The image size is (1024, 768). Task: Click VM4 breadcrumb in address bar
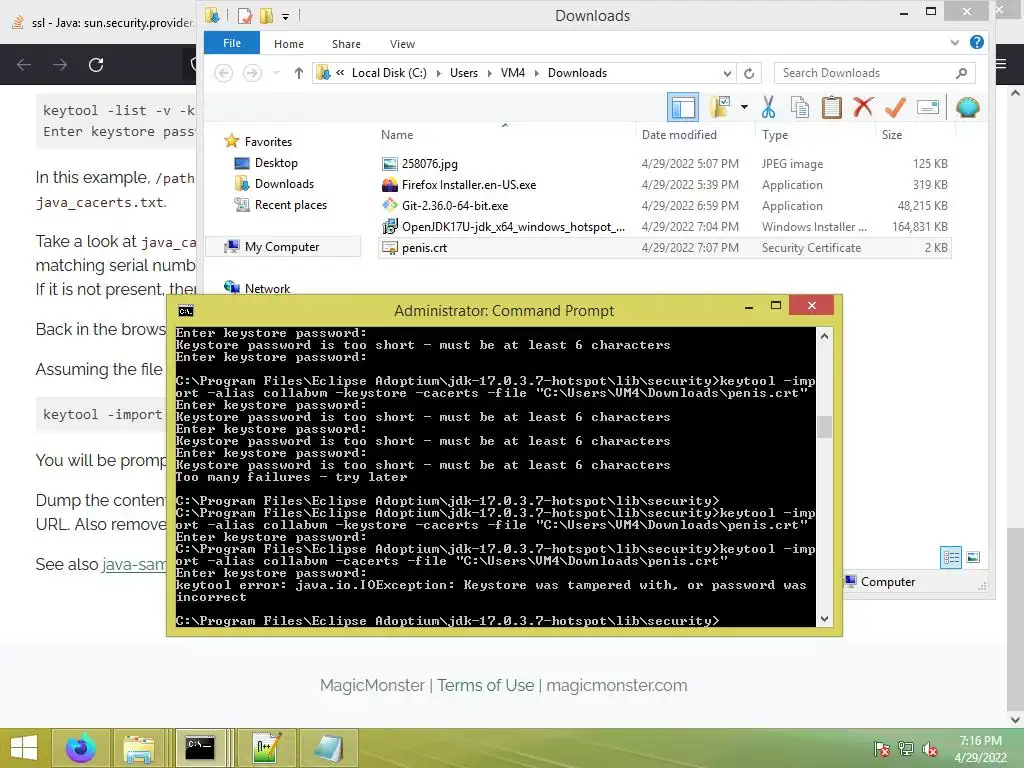[x=513, y=73]
